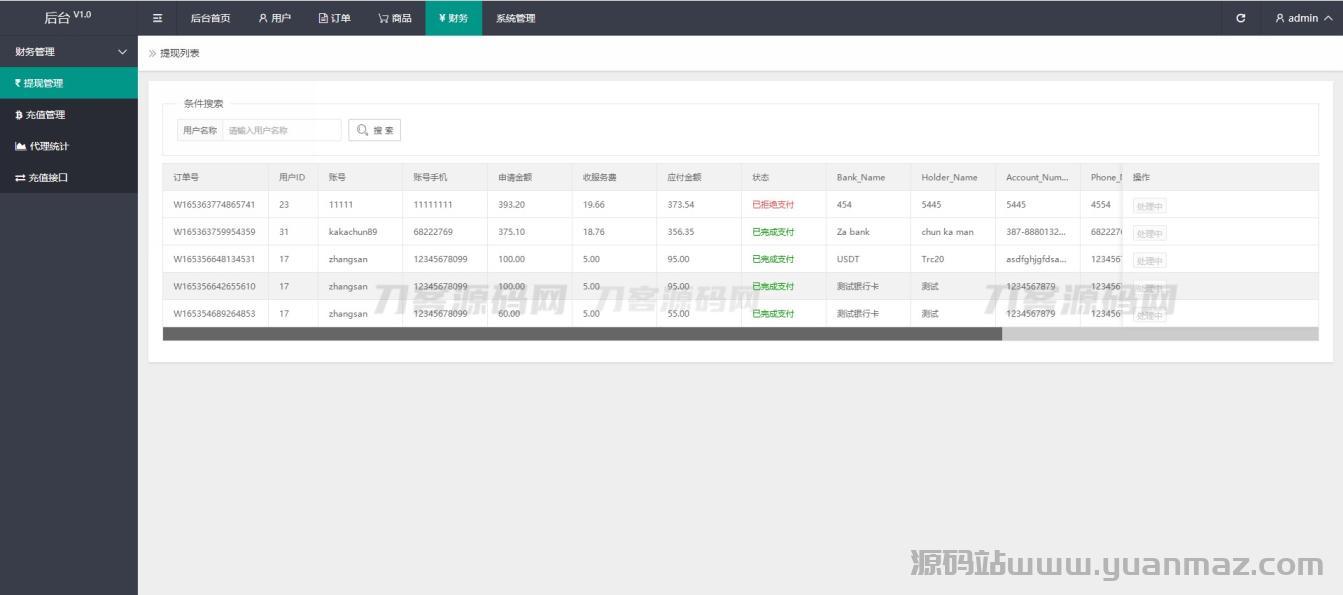Open the 用户 users nav item
This screenshot has width=1343, height=595.
point(274,18)
